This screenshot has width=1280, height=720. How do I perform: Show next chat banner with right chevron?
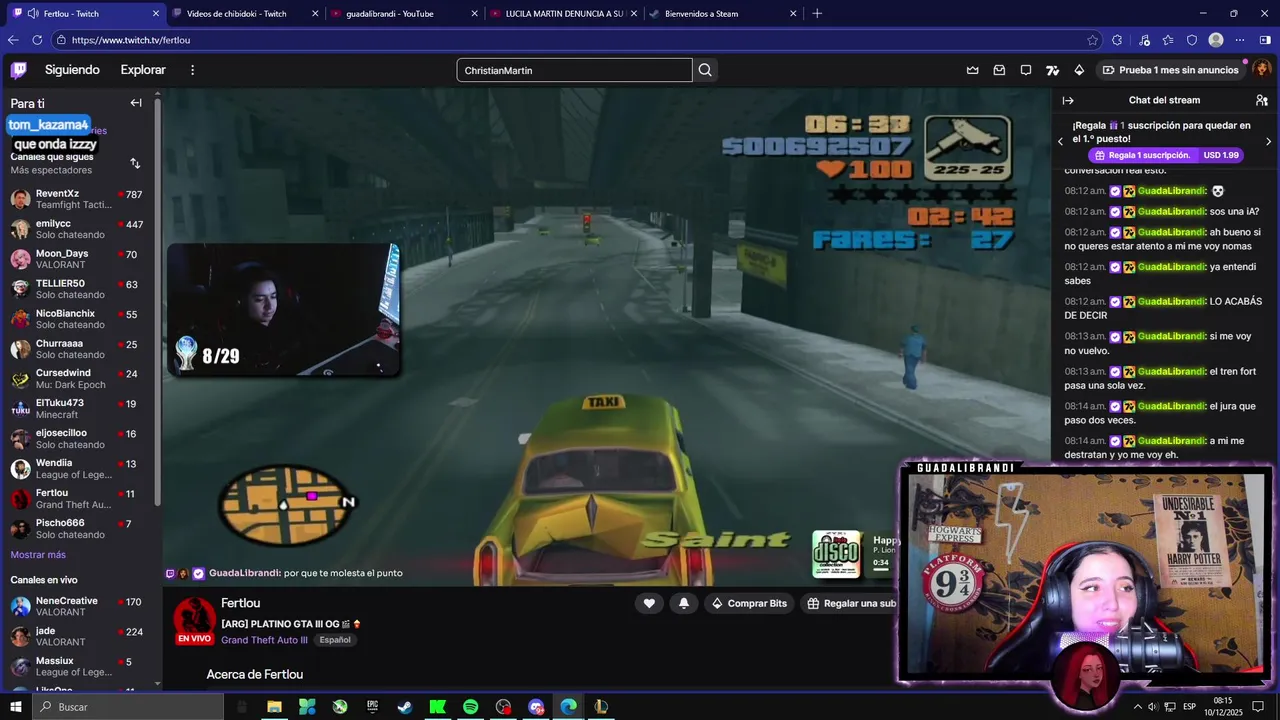pos(1269,141)
